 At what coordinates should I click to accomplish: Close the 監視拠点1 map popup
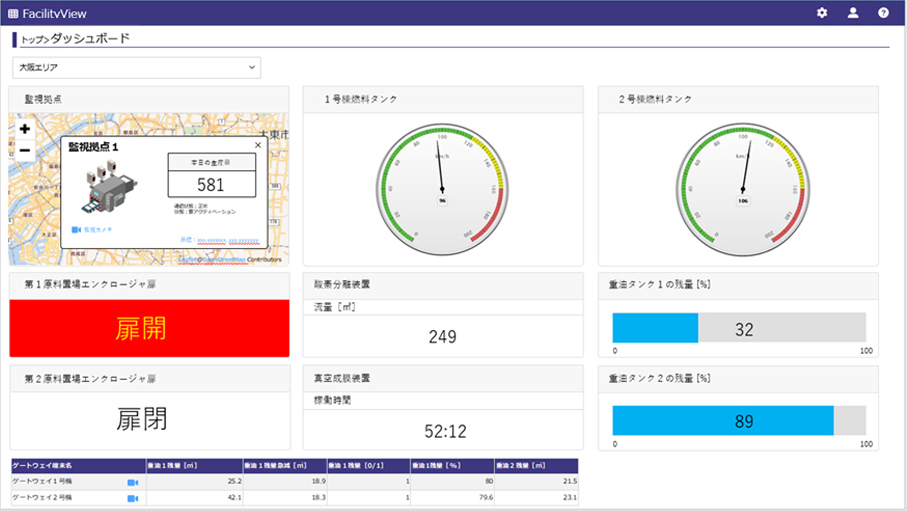click(258, 145)
